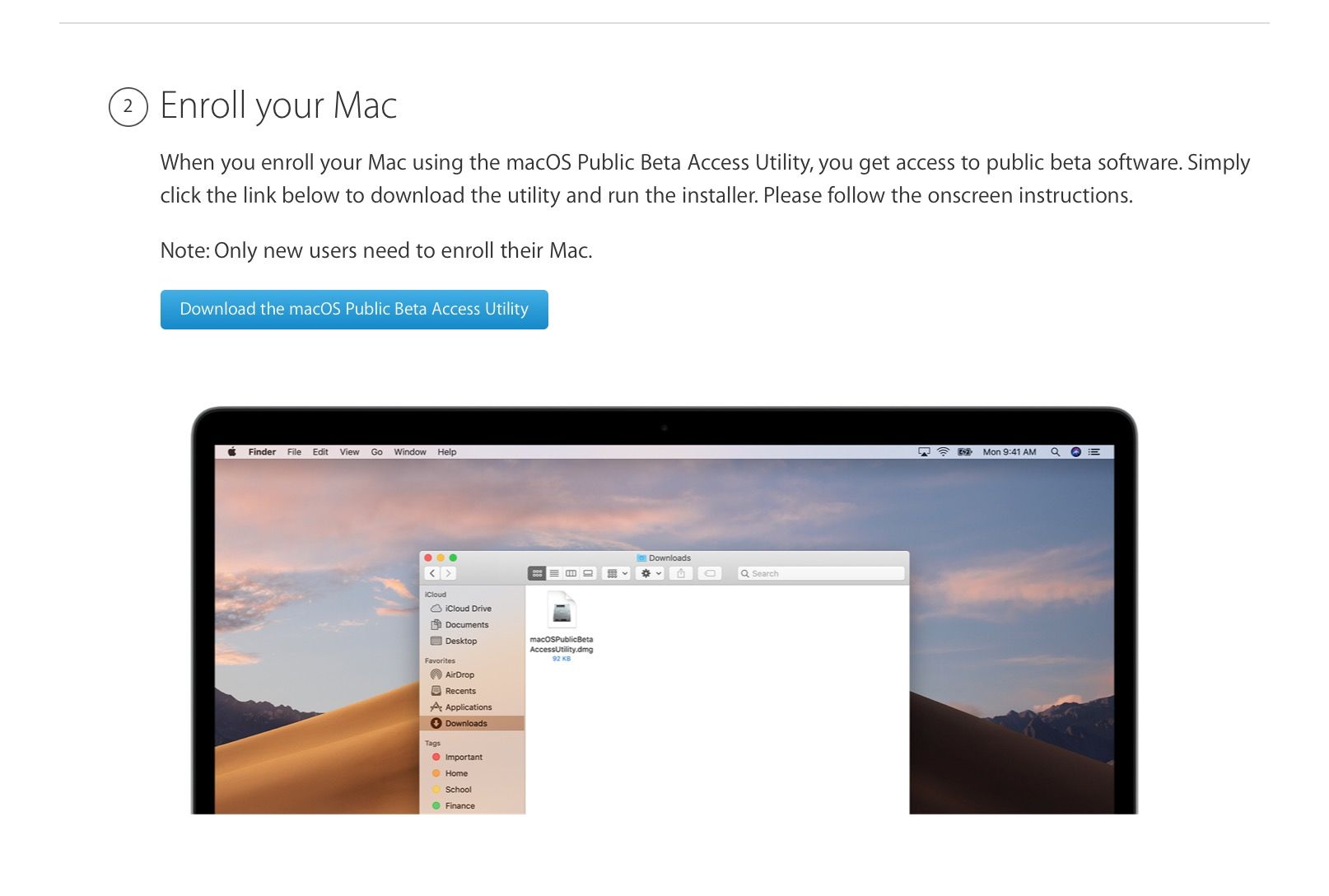The width and height of the screenshot is (1329, 896).
Task: Click the Favorites section header in sidebar
Action: click(440, 660)
